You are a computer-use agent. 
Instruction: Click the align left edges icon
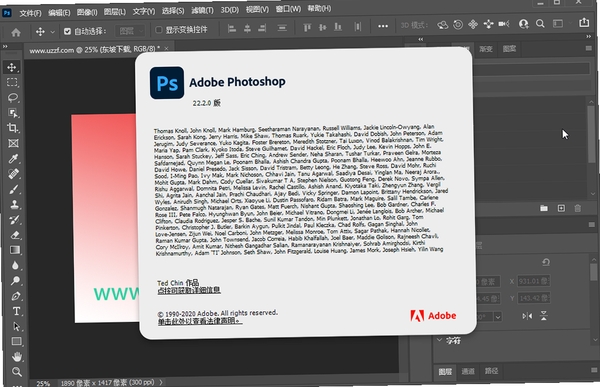[232, 28]
